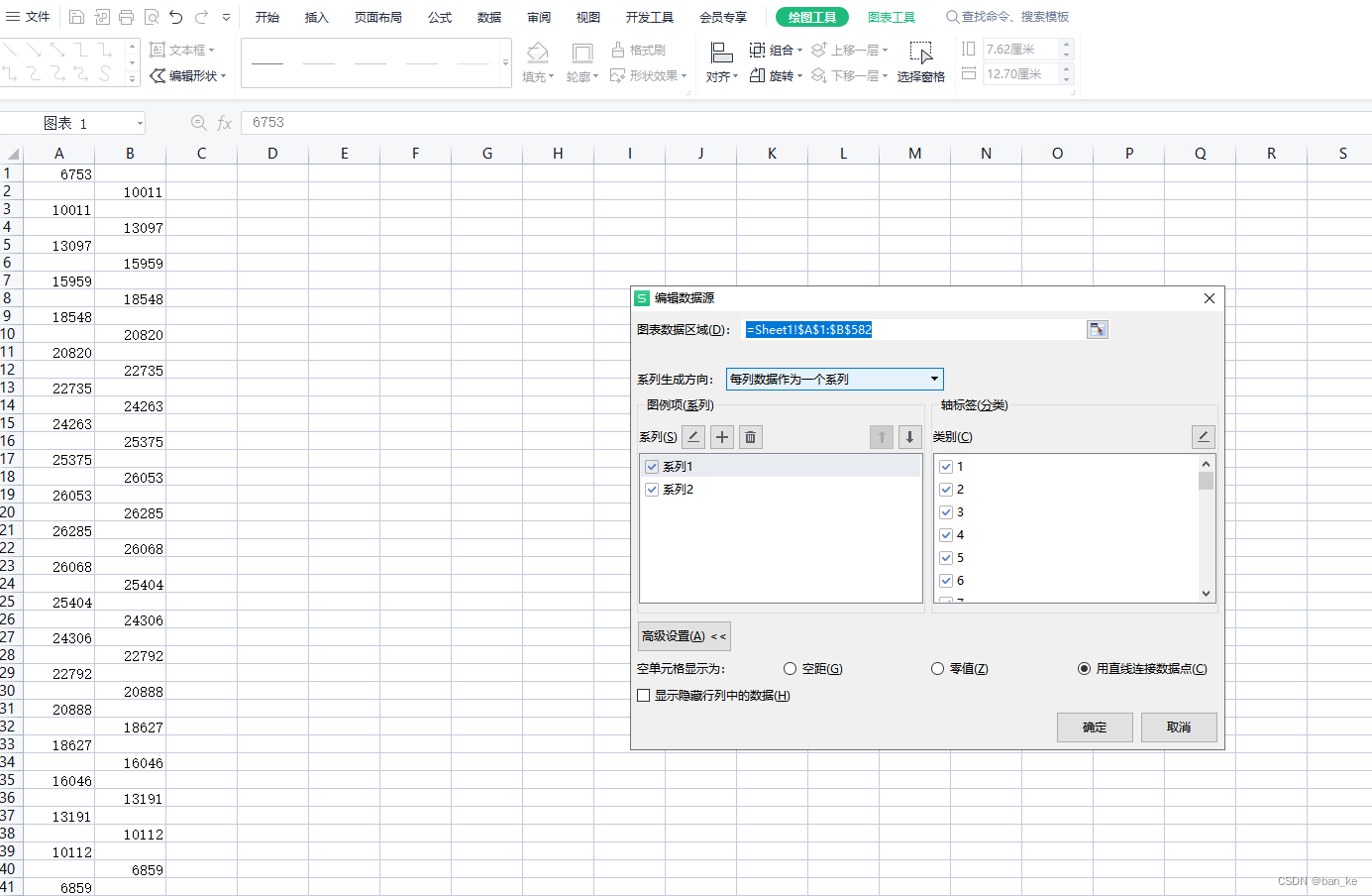This screenshot has width=1372, height=896.
Task: Edit category axis labels pencil icon
Action: (1203, 437)
